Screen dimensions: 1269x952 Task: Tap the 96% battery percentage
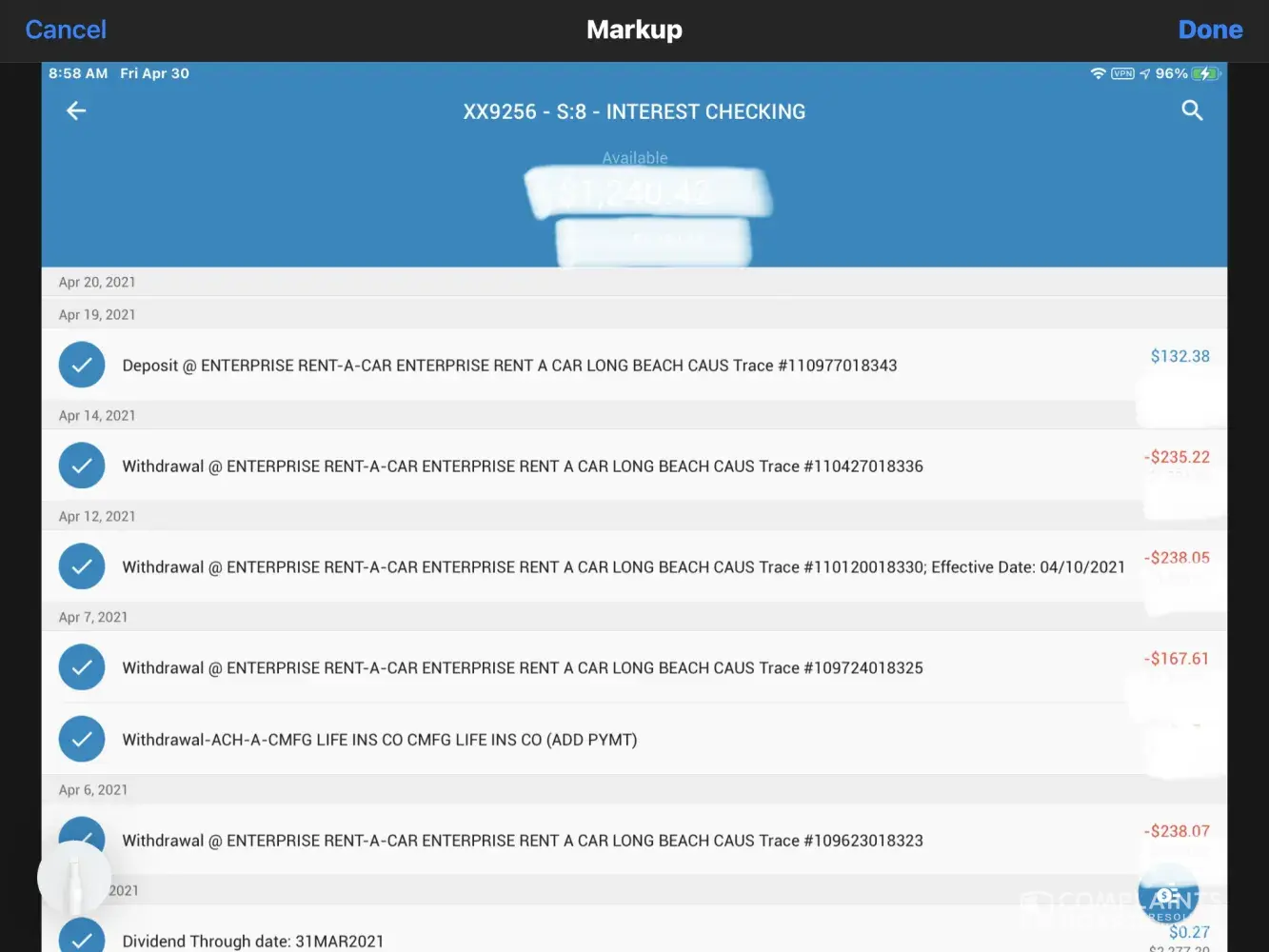point(1171,73)
